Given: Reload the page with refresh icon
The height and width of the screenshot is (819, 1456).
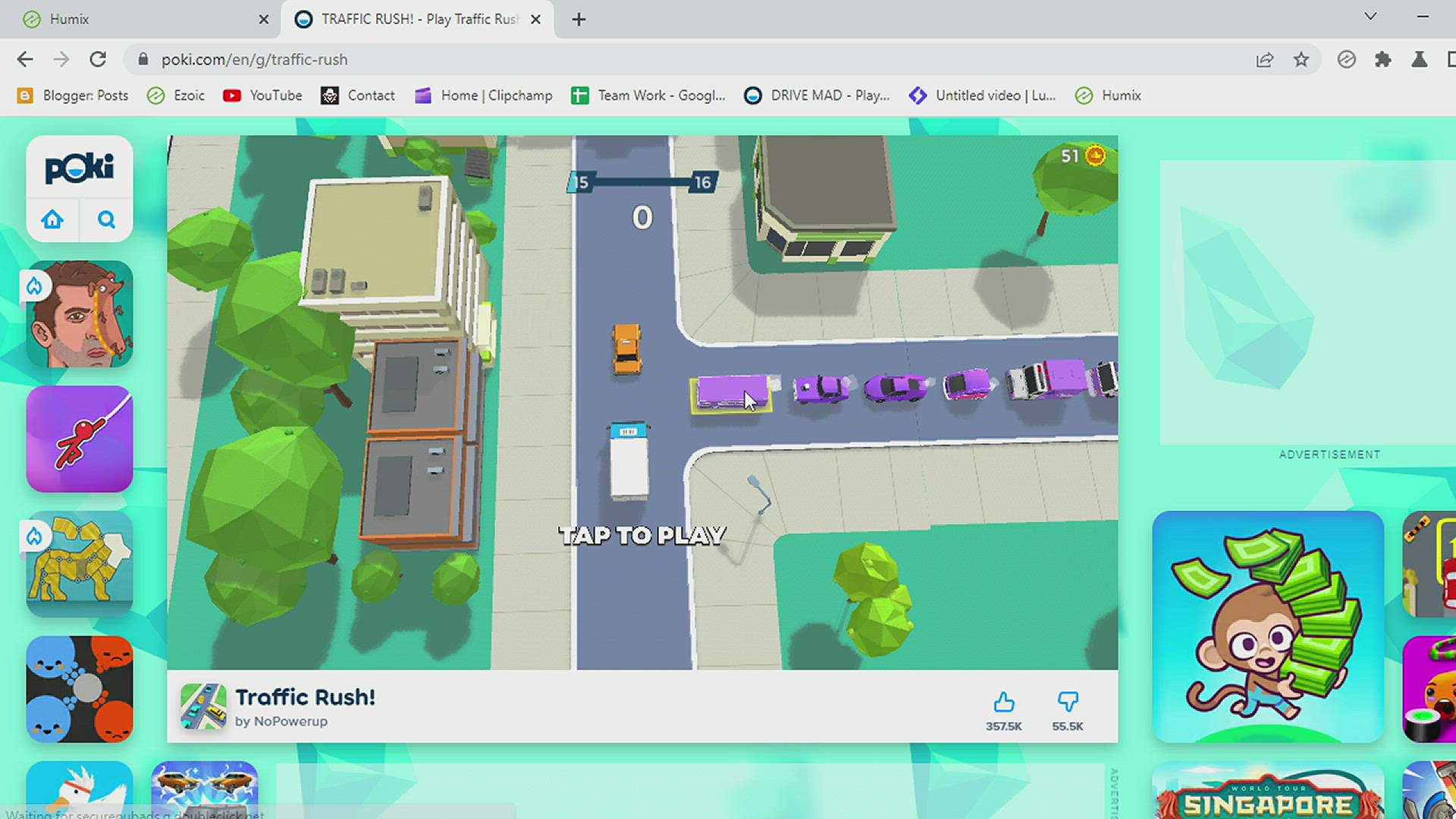Looking at the screenshot, I should (98, 60).
